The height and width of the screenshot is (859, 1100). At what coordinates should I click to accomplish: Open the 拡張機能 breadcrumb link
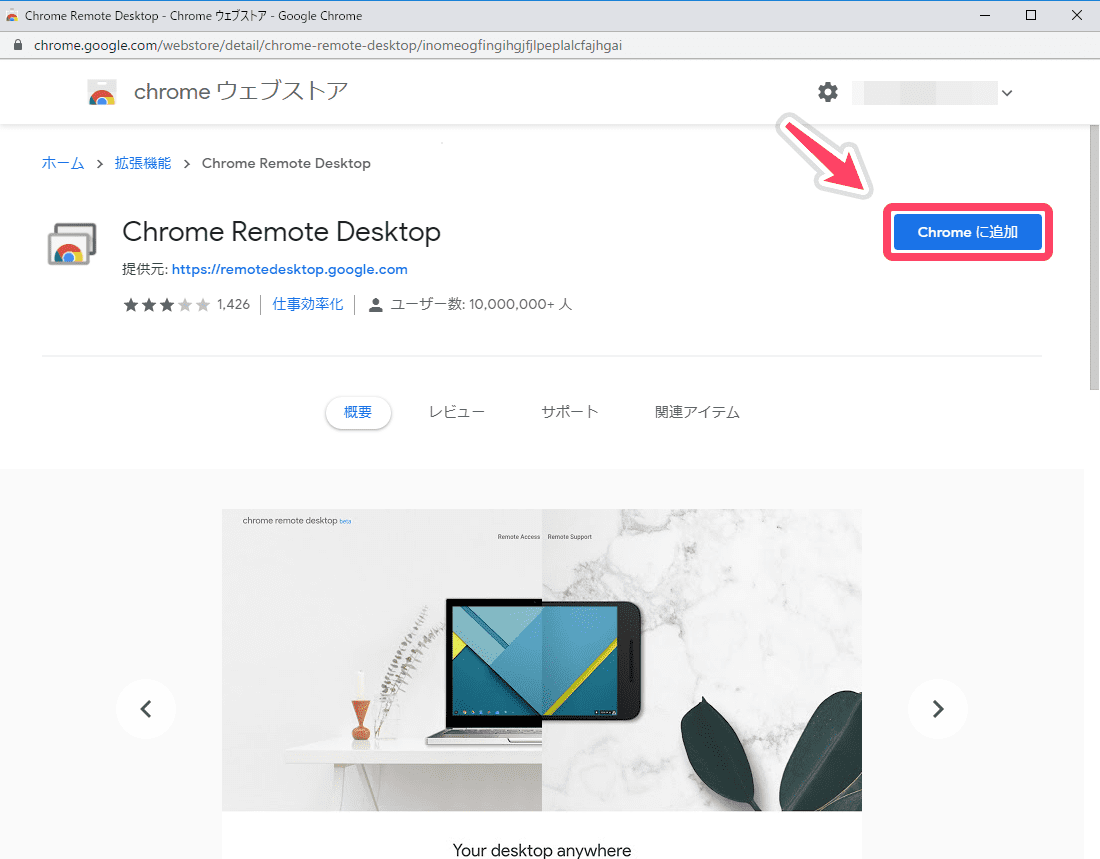[x=143, y=163]
